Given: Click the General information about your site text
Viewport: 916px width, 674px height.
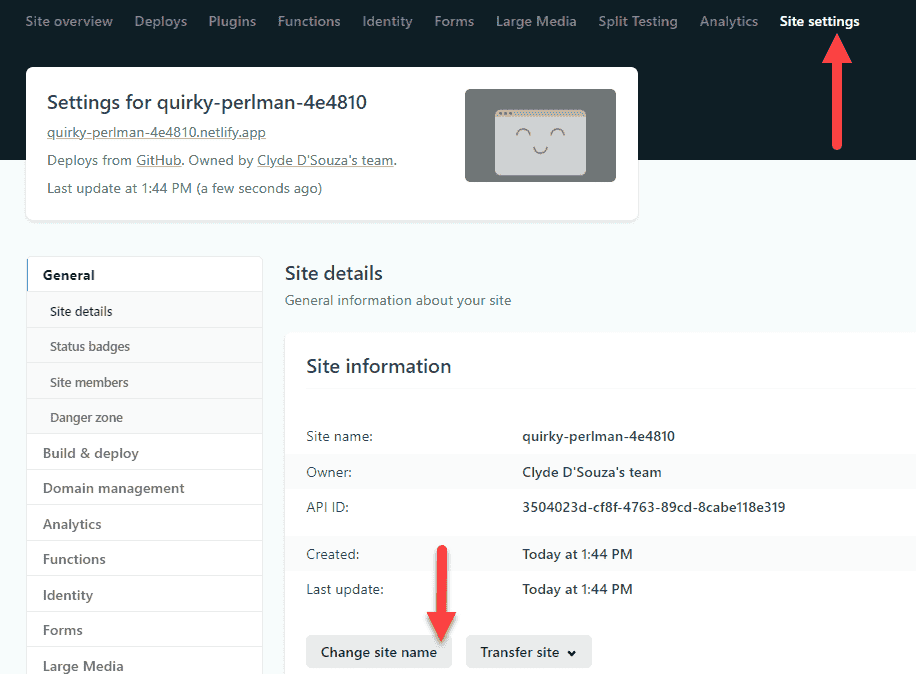Looking at the screenshot, I should (398, 300).
